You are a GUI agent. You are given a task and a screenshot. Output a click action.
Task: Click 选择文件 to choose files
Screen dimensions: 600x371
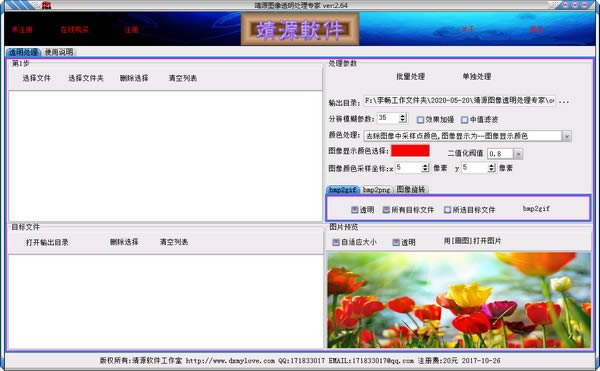pos(36,78)
